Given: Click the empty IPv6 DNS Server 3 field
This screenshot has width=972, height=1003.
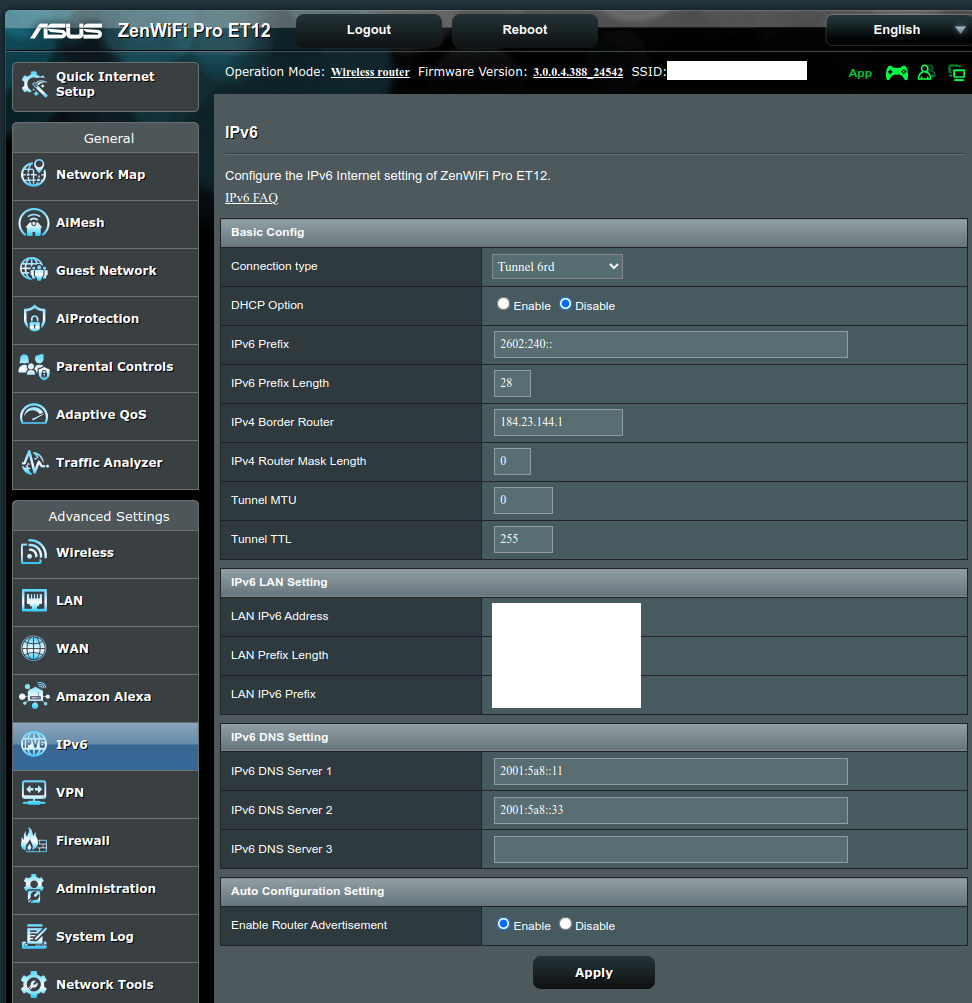Looking at the screenshot, I should [671, 849].
